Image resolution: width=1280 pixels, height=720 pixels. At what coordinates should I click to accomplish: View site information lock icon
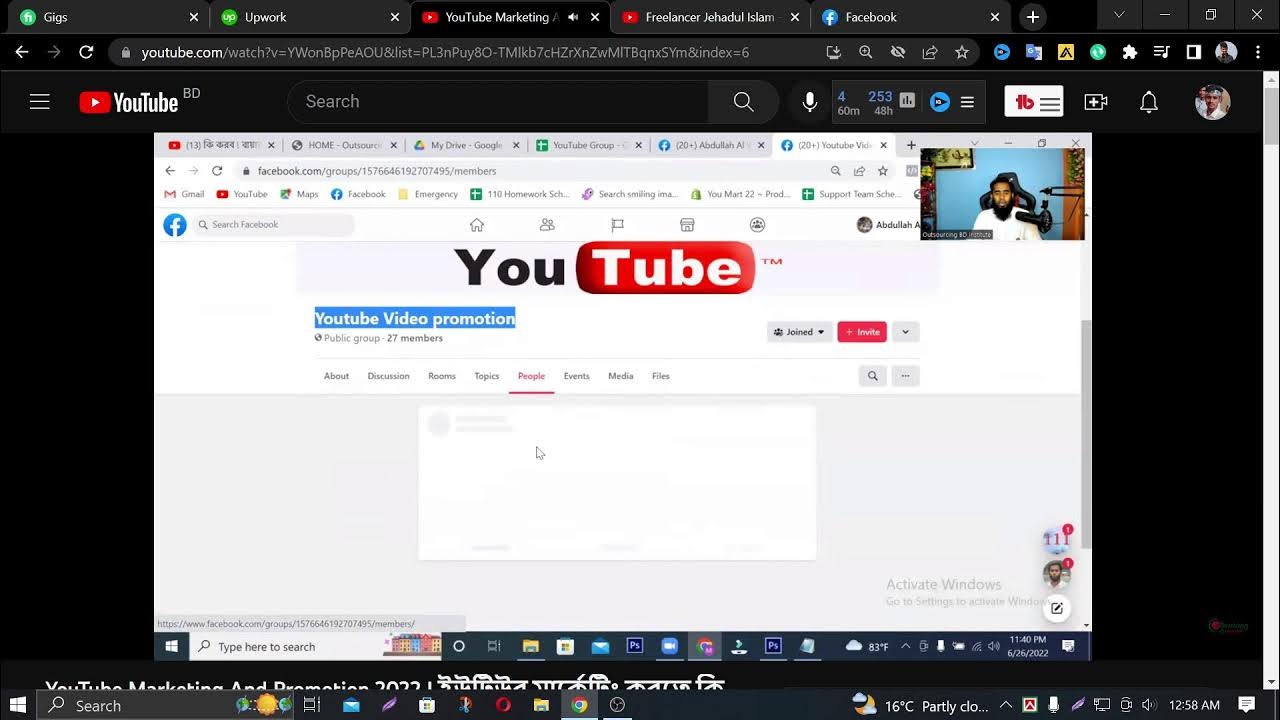[123, 52]
